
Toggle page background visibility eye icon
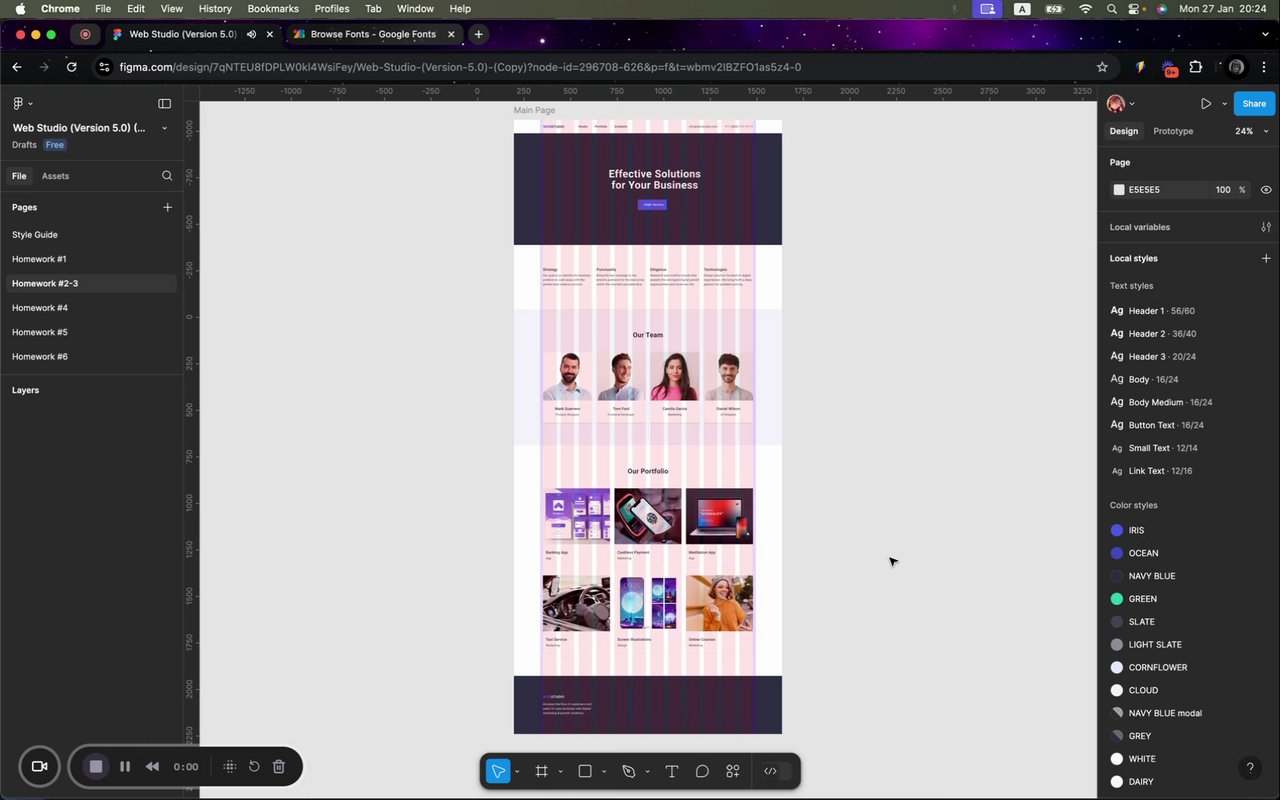coord(1266,190)
